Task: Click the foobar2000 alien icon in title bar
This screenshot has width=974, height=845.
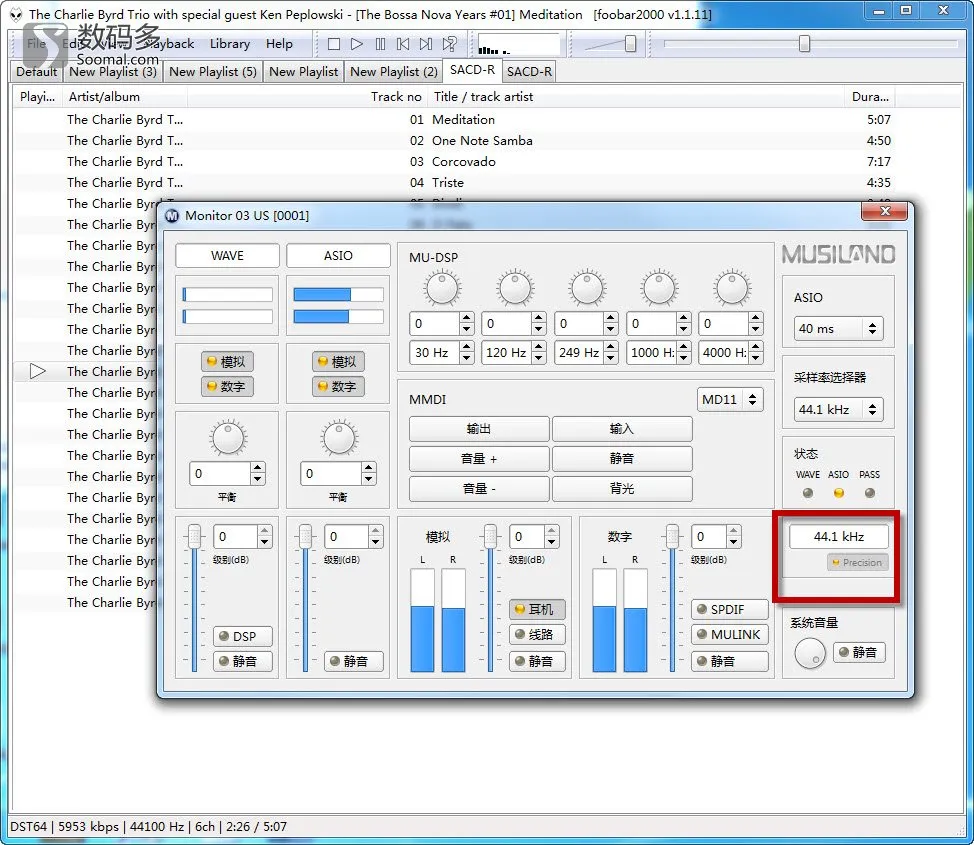Action: (x=16, y=14)
